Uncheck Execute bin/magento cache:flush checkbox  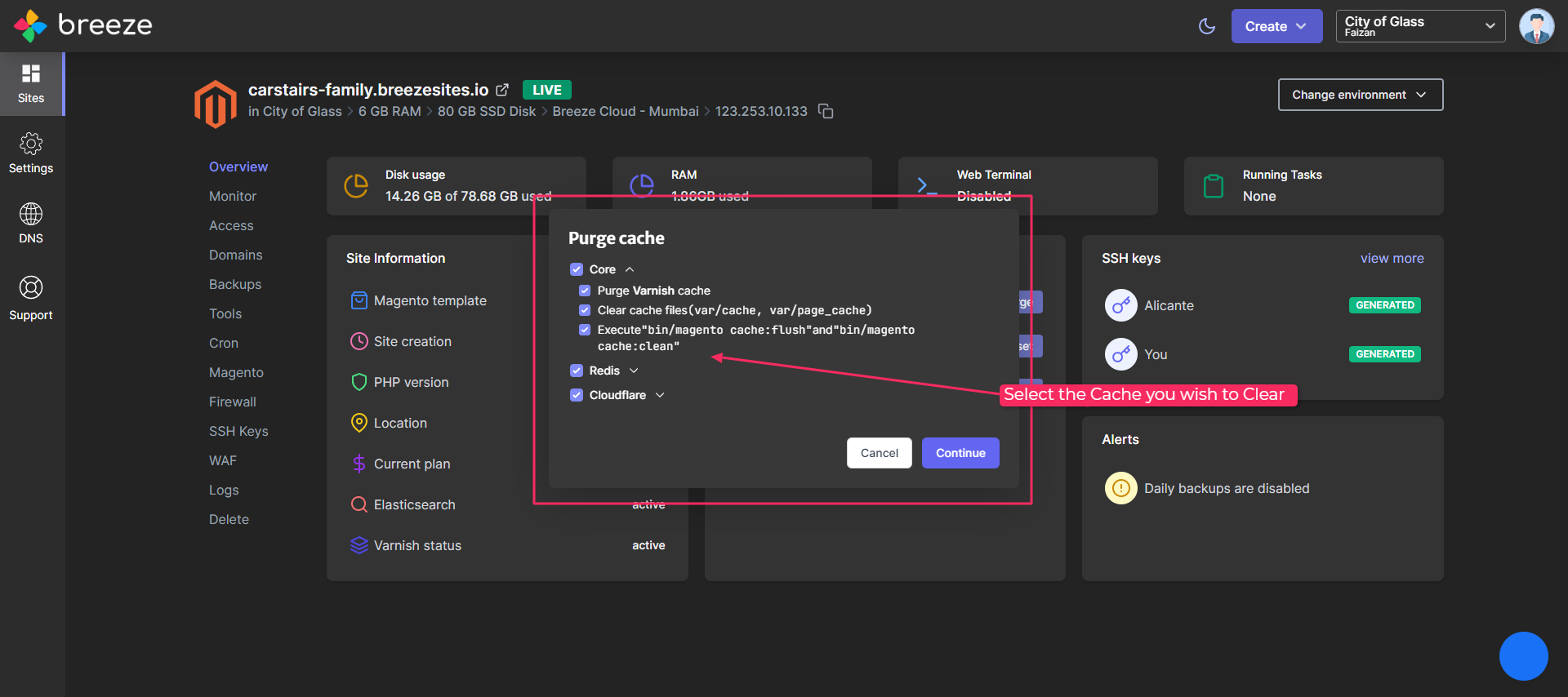[x=585, y=330]
